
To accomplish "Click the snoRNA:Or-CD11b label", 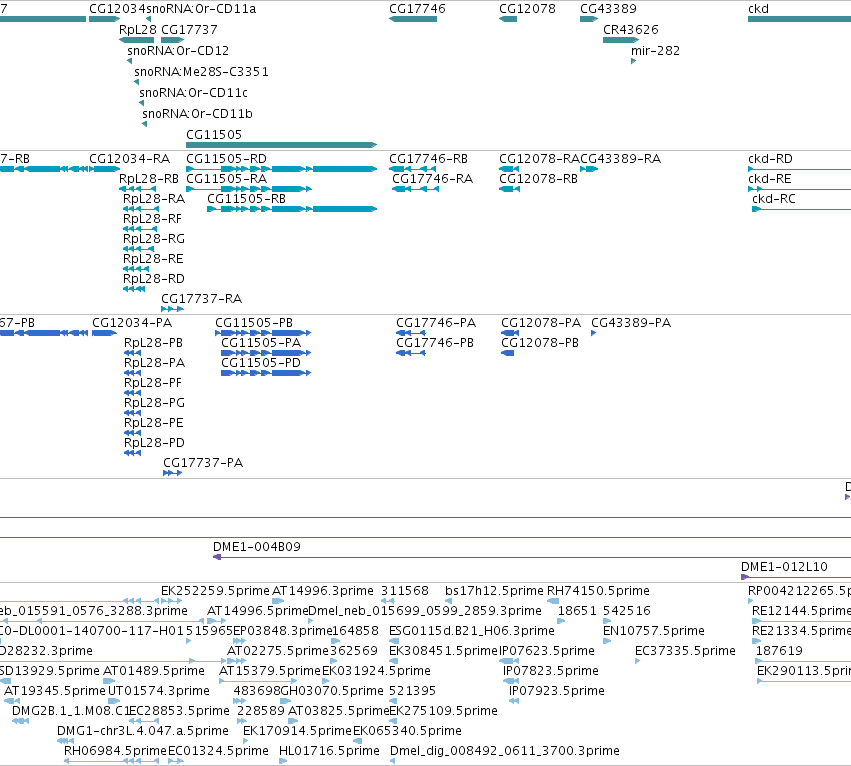I will point(197,113).
